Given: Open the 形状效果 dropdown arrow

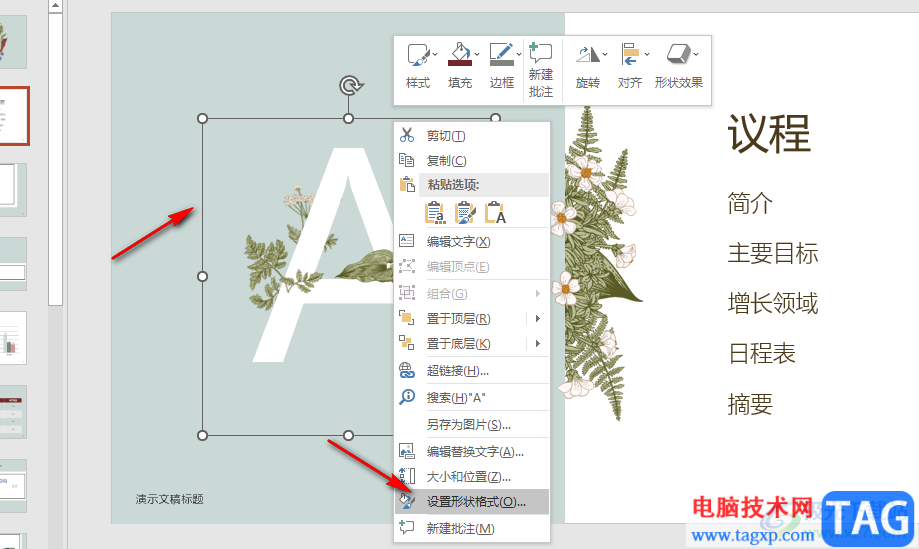Looking at the screenshot, I should coord(696,54).
